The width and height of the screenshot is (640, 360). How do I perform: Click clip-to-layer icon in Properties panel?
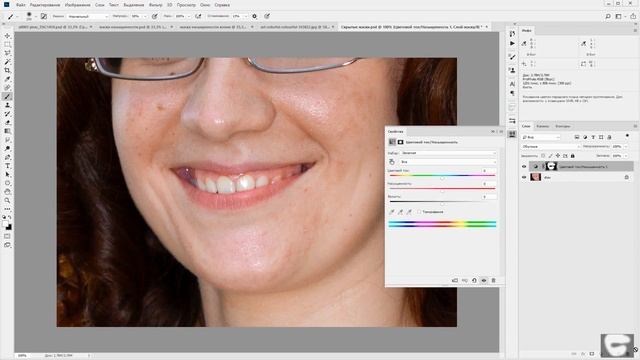(455, 280)
